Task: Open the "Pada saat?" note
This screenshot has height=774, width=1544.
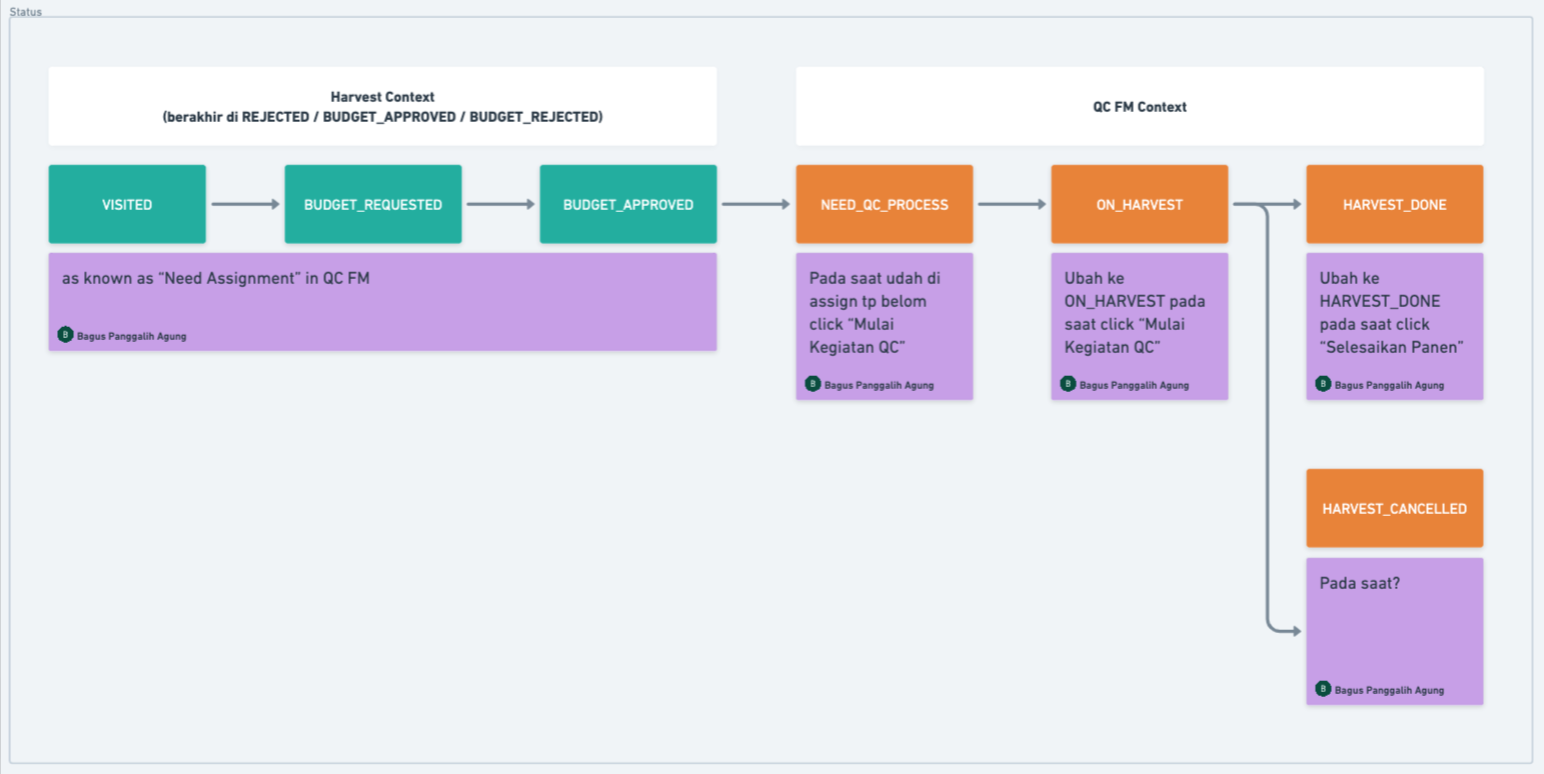Action: point(1395,631)
